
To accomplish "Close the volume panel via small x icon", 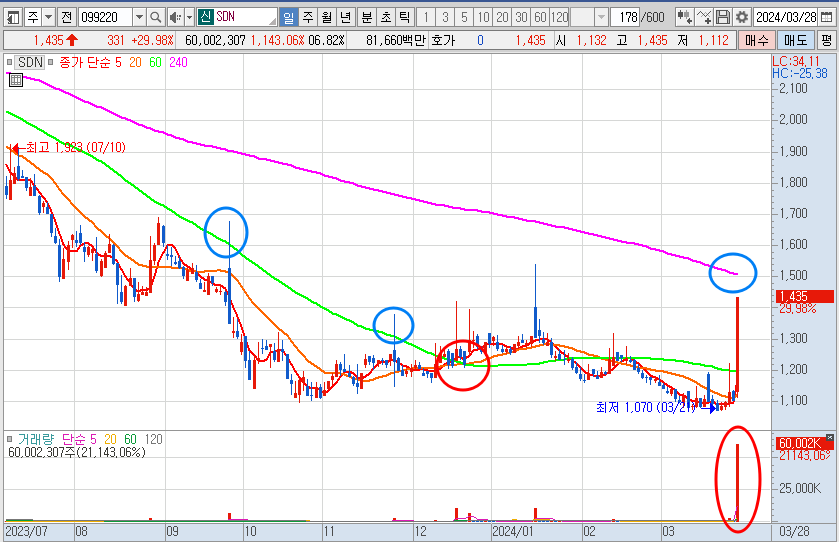I will click(830, 437).
